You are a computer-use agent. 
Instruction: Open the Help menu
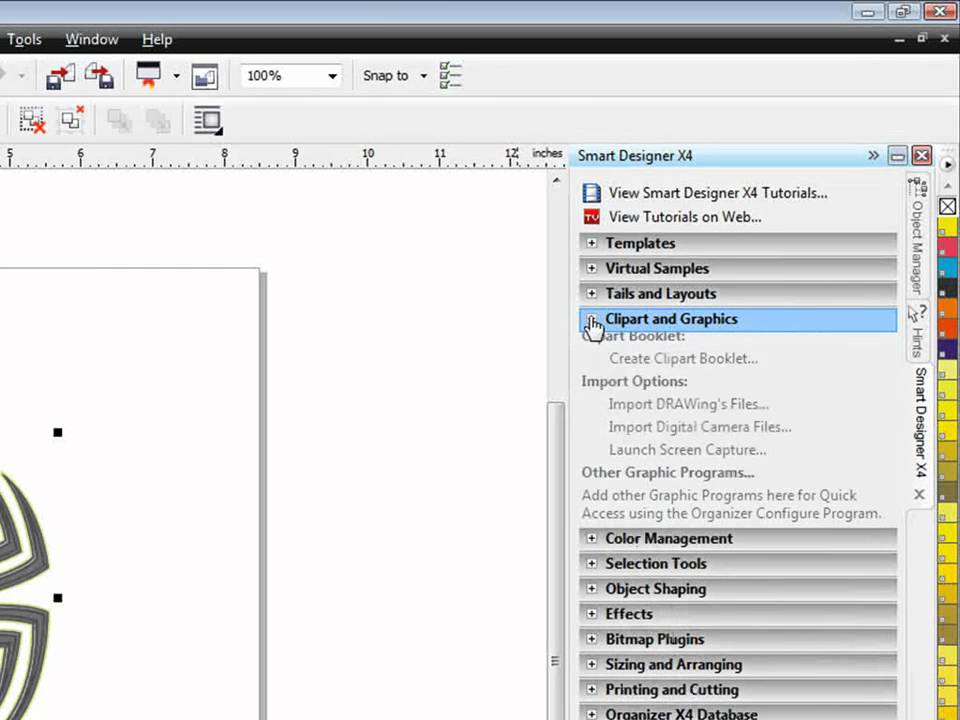tap(157, 39)
